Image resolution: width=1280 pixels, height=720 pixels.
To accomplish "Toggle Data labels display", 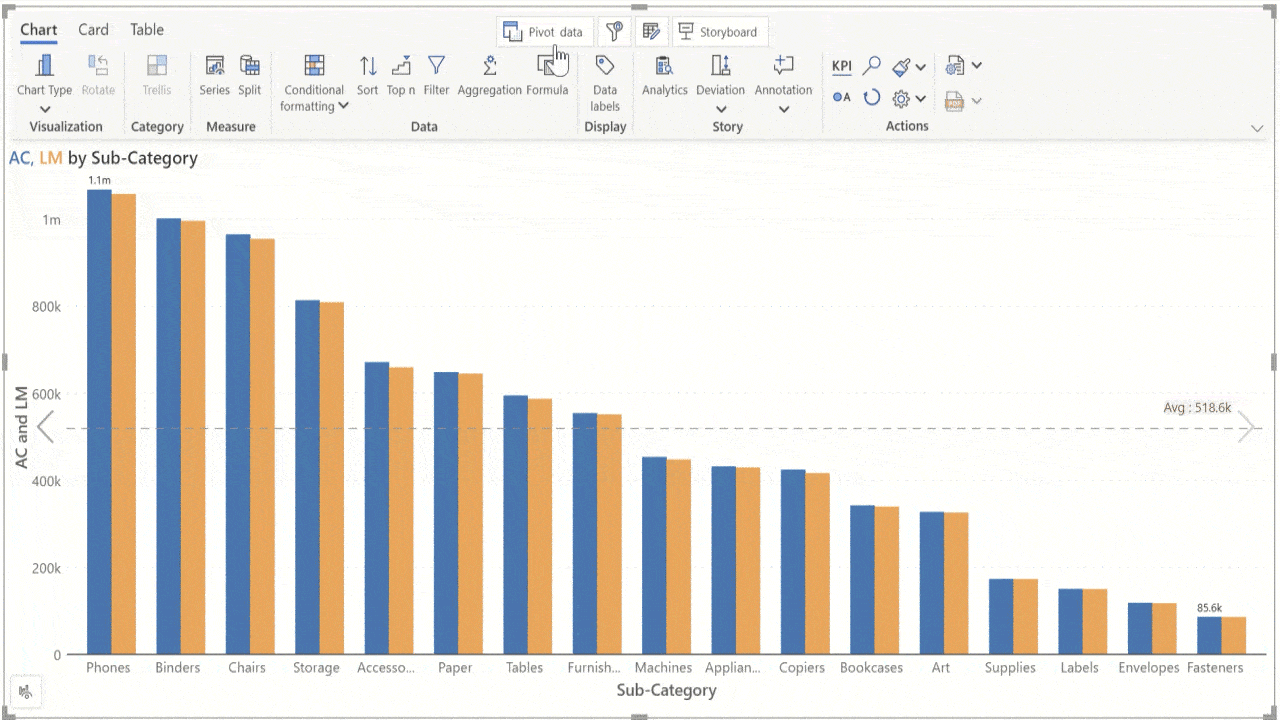I will pos(604,67).
